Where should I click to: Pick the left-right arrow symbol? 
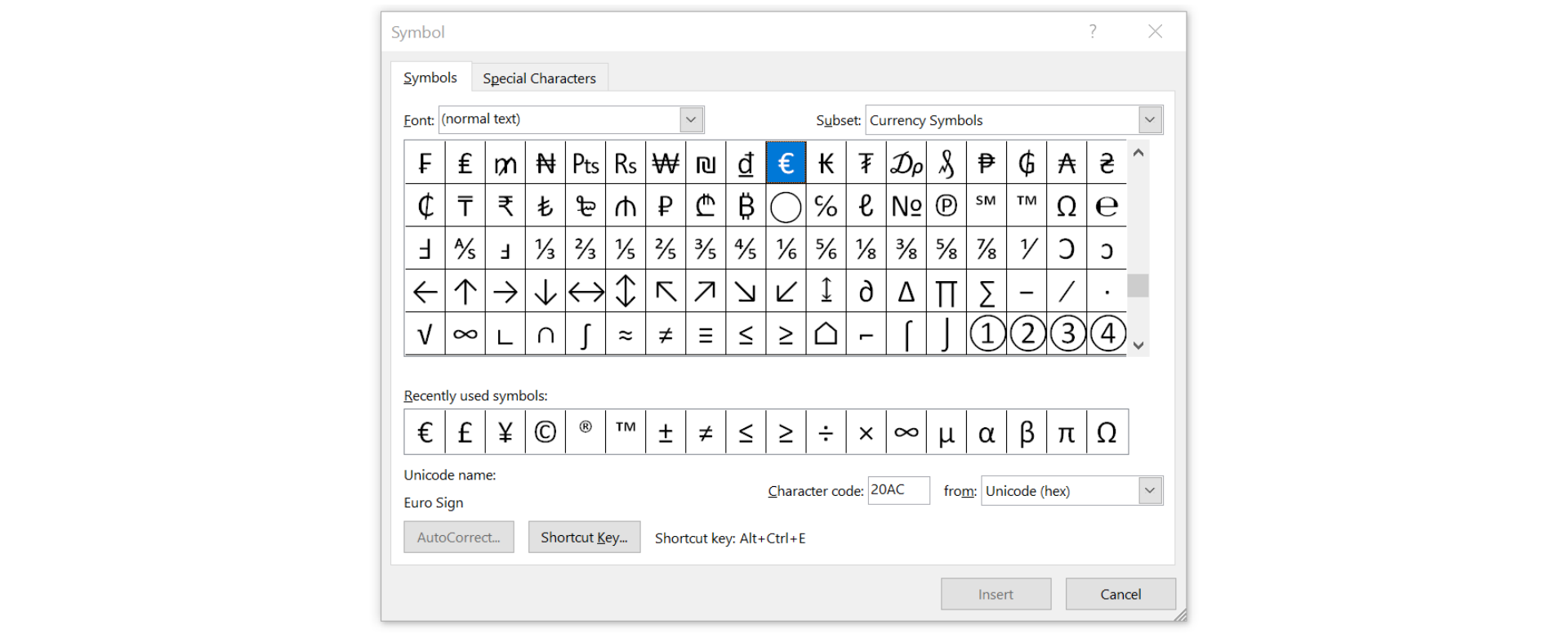(x=586, y=292)
